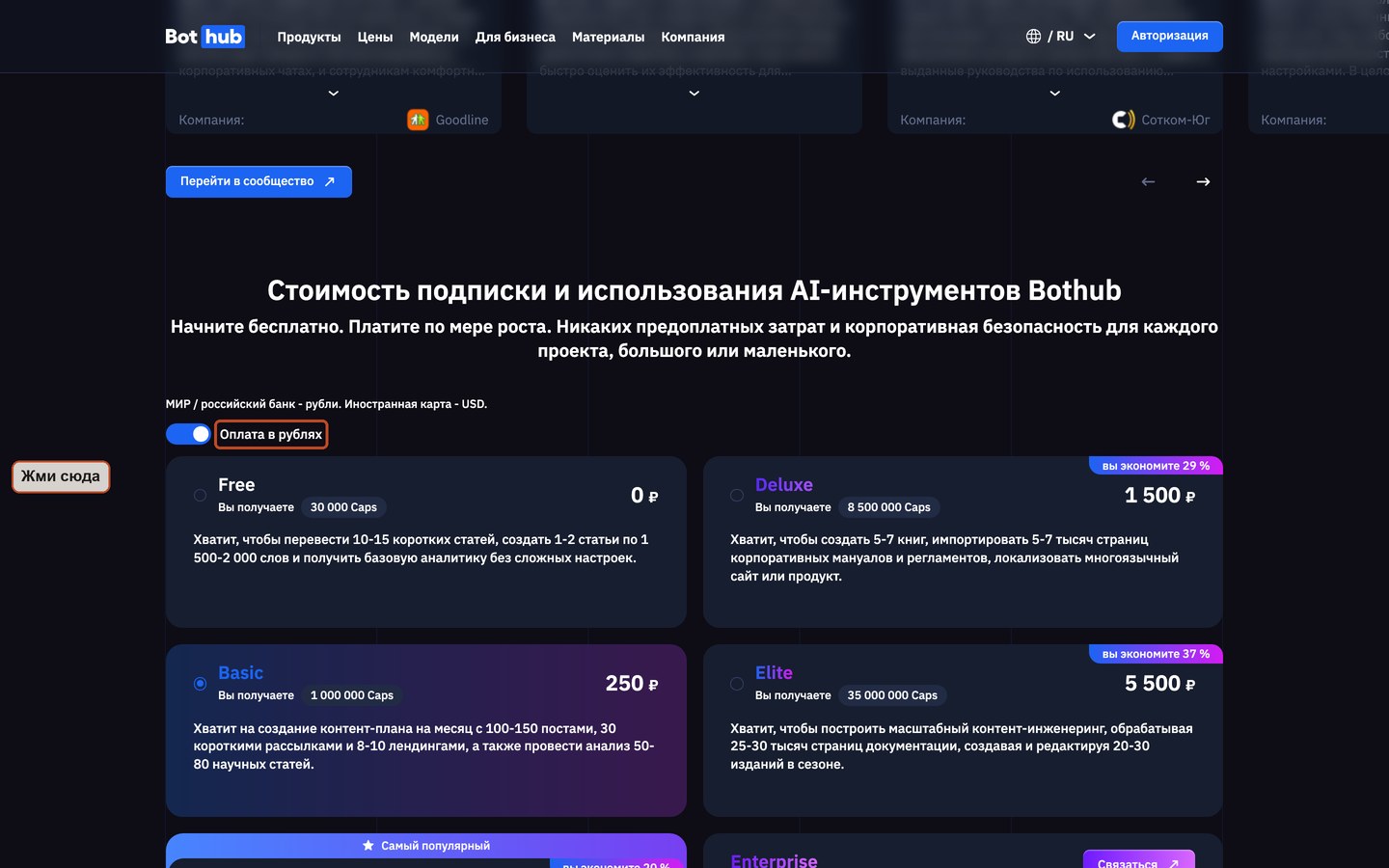Open the RU language dropdown chevron
This screenshot has width=1389, height=868.
point(1090,37)
